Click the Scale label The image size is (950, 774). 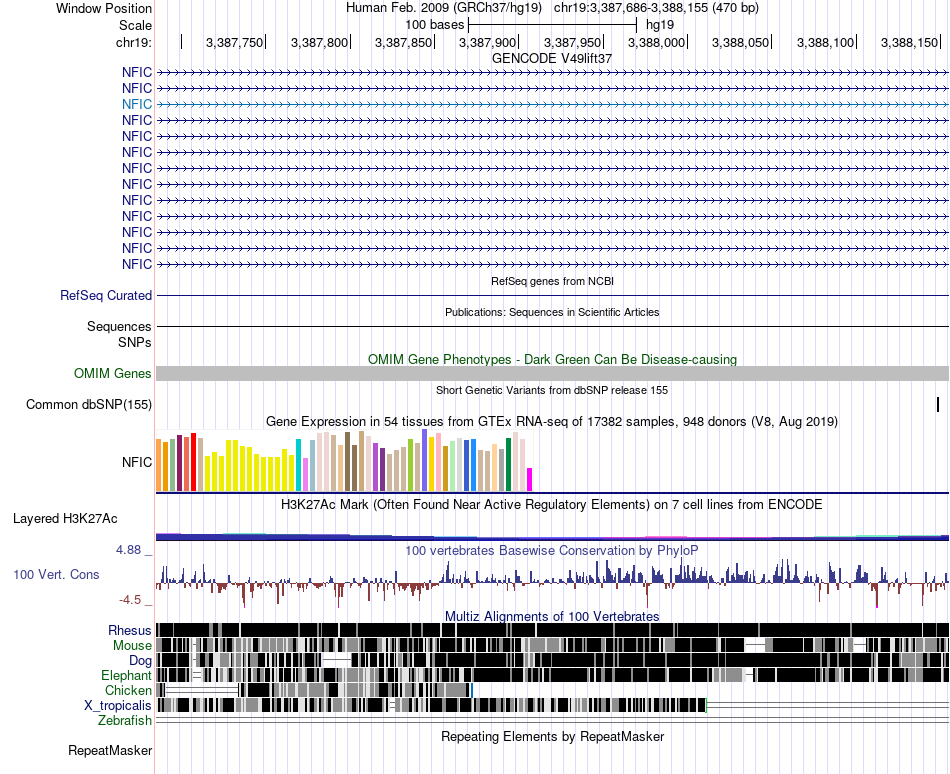point(136,25)
